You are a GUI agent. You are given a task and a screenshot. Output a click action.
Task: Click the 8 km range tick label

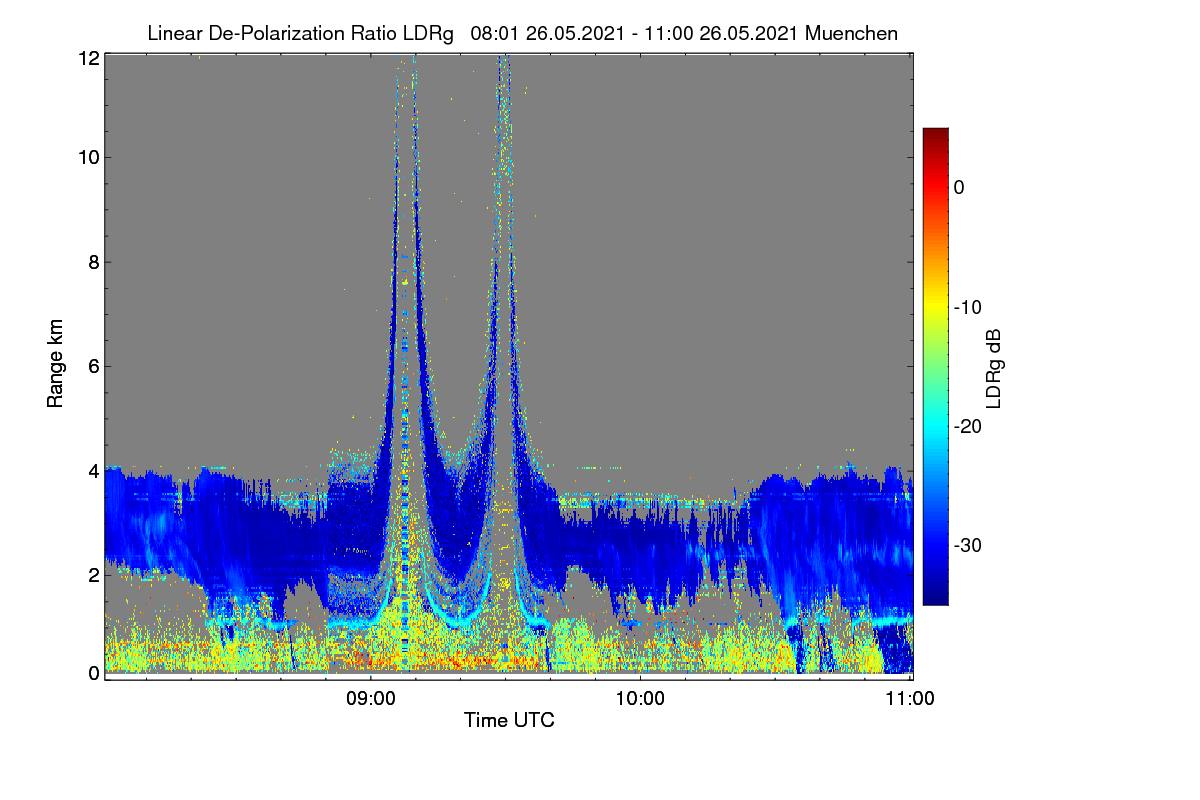click(x=93, y=262)
